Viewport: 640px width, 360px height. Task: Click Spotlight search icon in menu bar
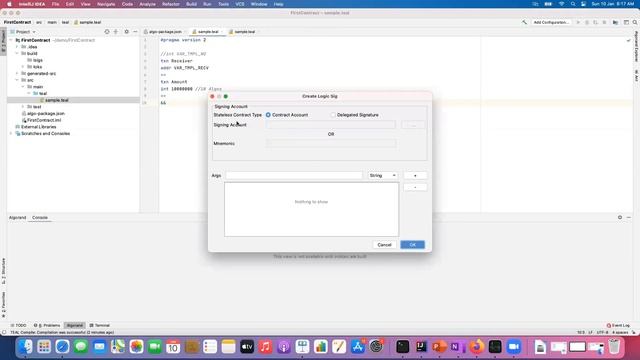tap(573, 4)
